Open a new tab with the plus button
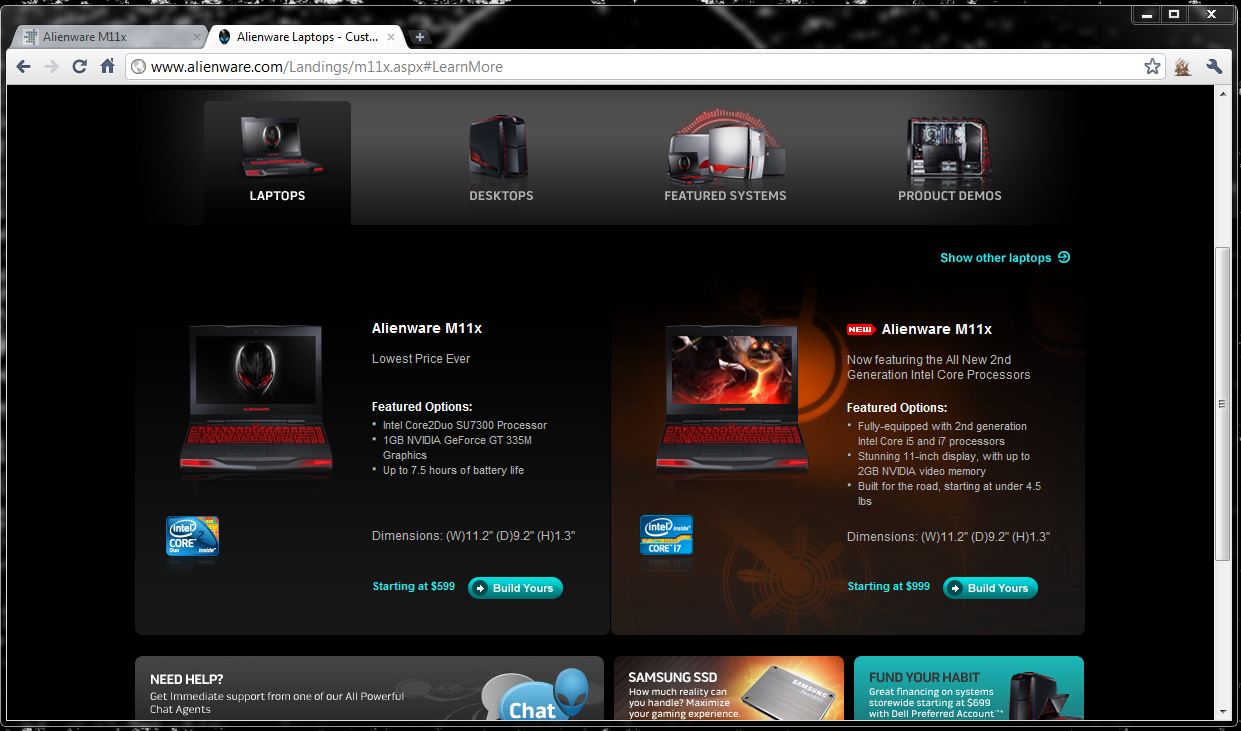 pyautogui.click(x=420, y=37)
